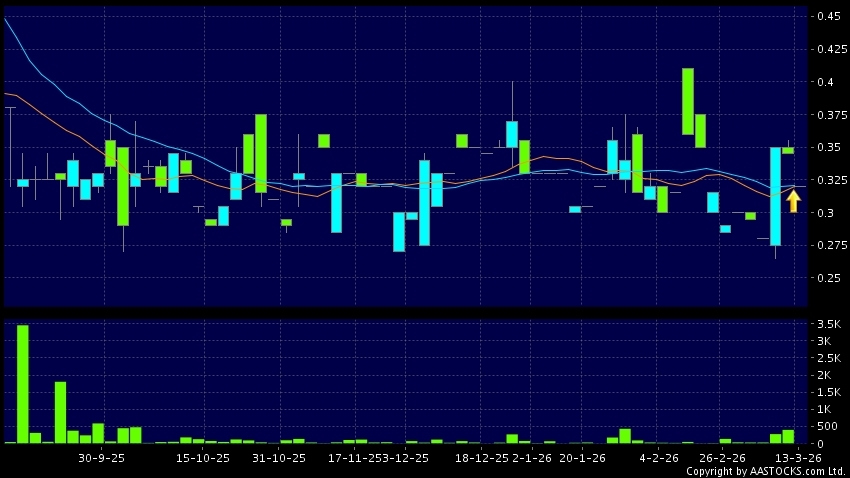The image size is (850, 478).
Task: Click the 1.5K volume axis label
Action: (x=829, y=391)
